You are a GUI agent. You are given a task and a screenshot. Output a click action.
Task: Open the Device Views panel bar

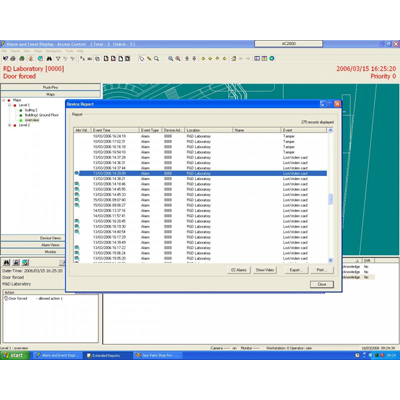tap(33, 238)
